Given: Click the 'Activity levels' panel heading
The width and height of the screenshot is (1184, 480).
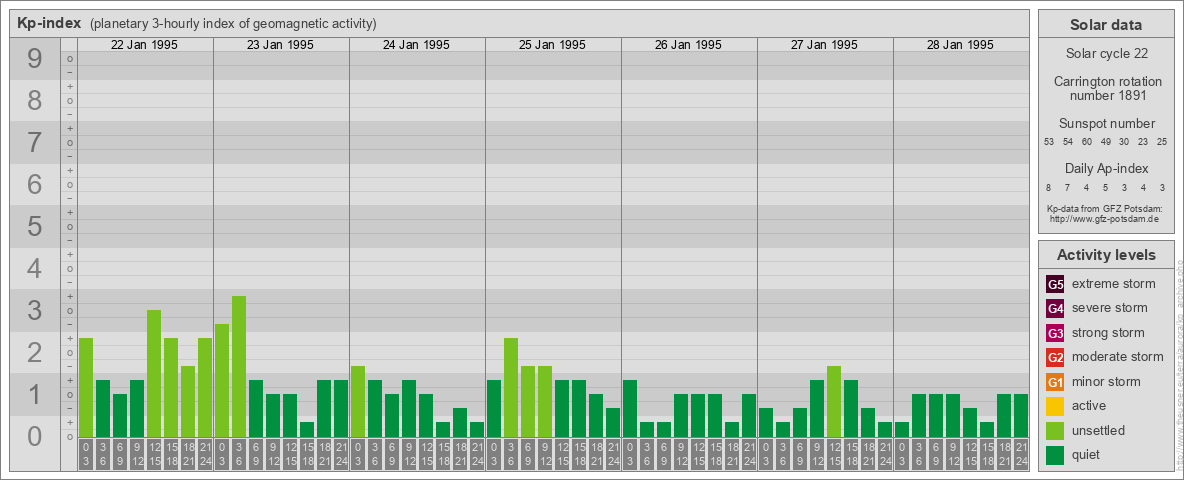Looking at the screenshot, I should [x=1105, y=255].
